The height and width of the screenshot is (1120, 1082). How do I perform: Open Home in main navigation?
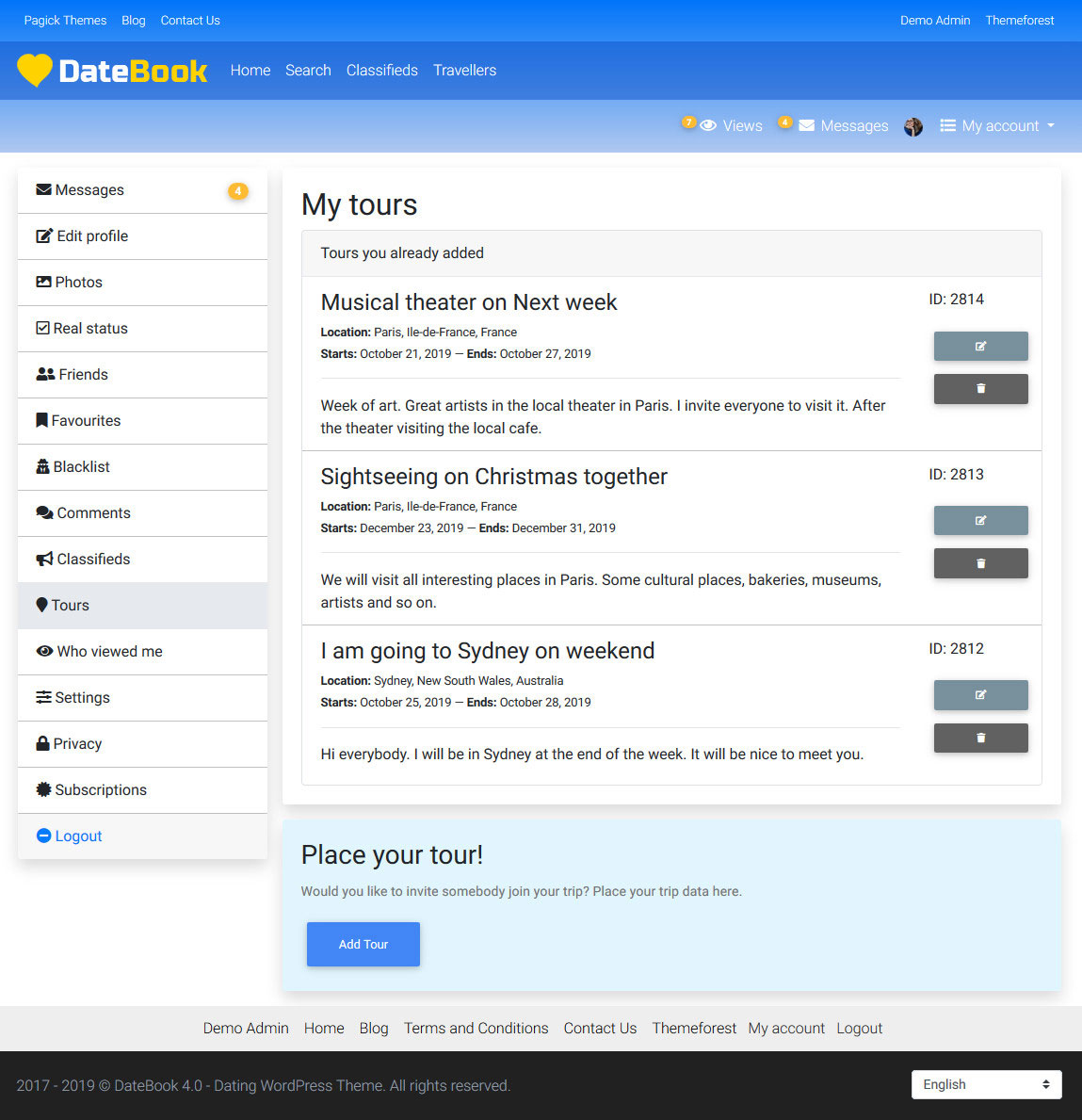250,70
